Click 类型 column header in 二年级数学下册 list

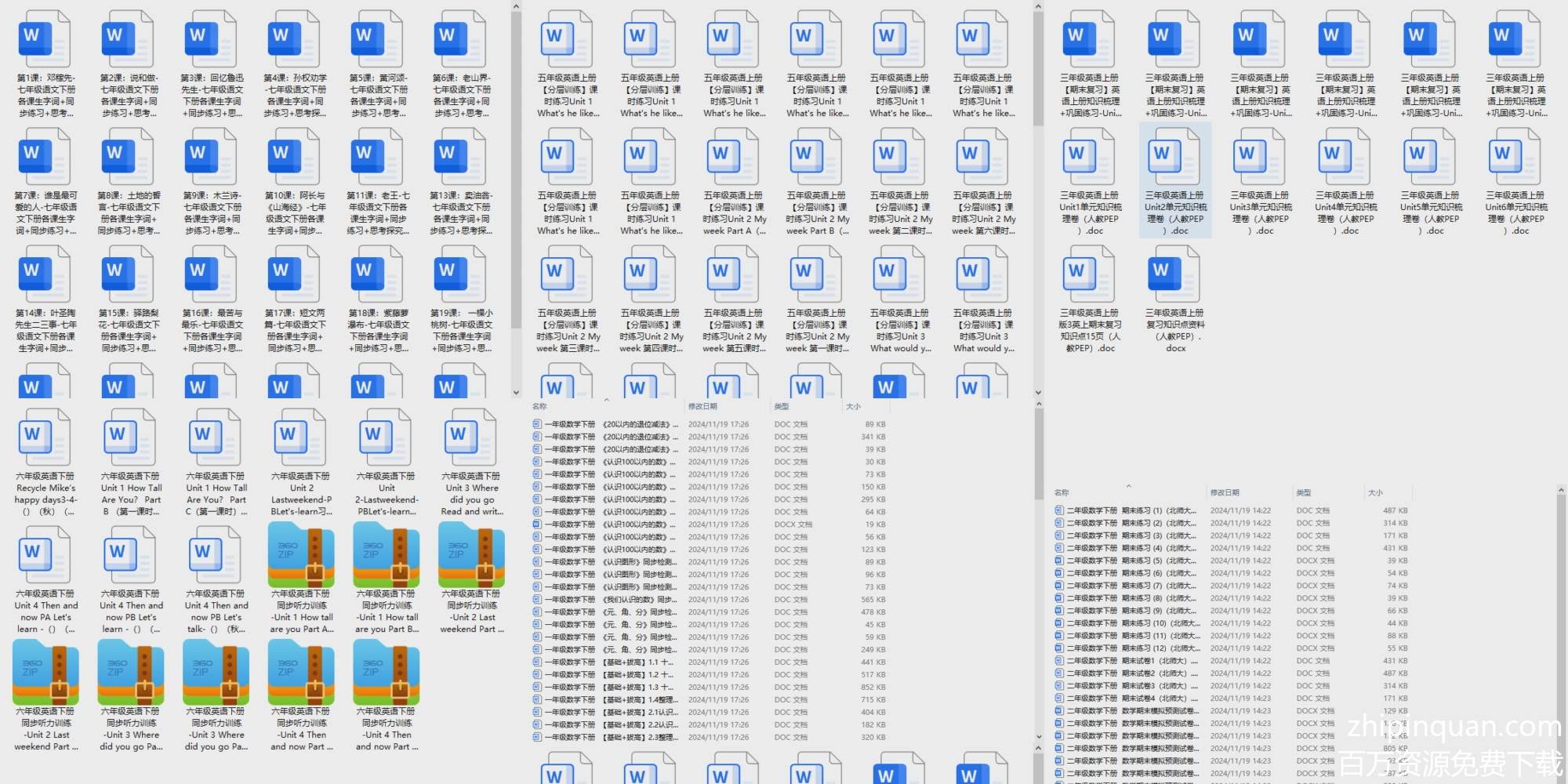click(x=1303, y=493)
